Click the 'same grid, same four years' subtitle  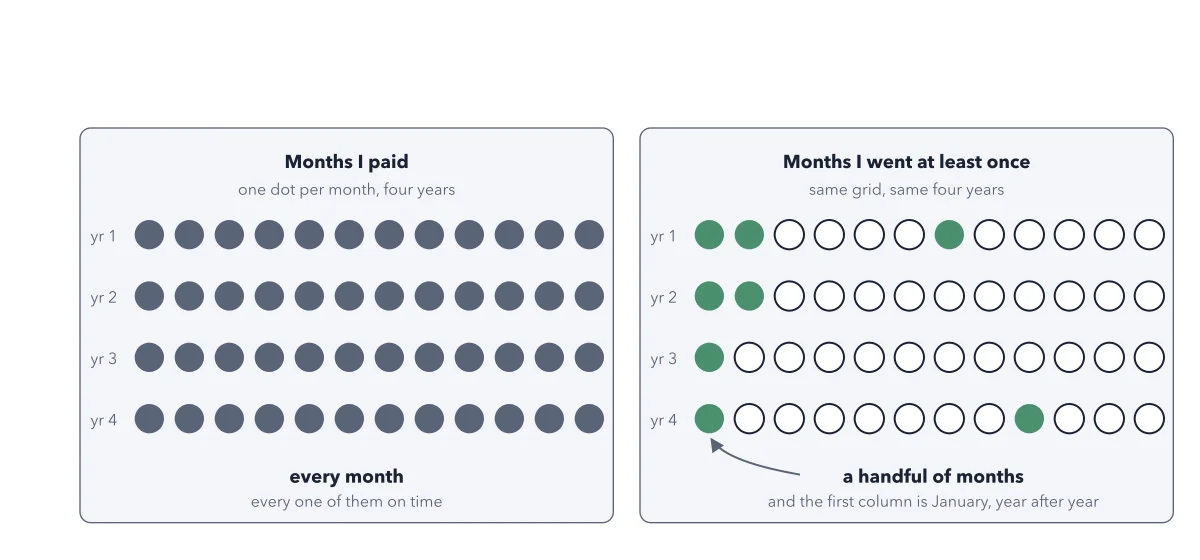(906, 189)
